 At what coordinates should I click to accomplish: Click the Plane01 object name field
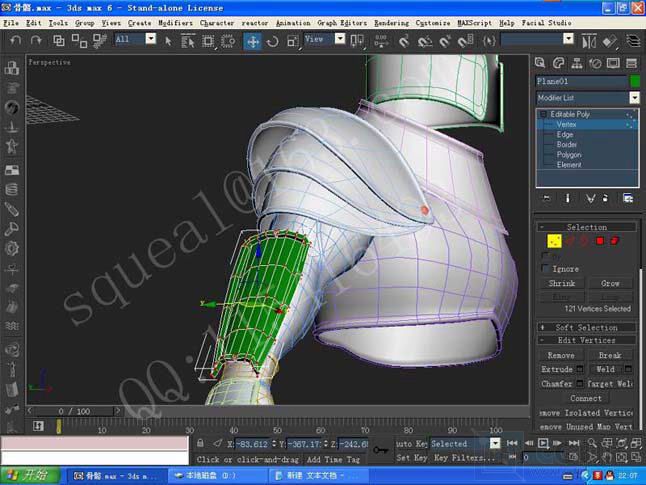581,81
